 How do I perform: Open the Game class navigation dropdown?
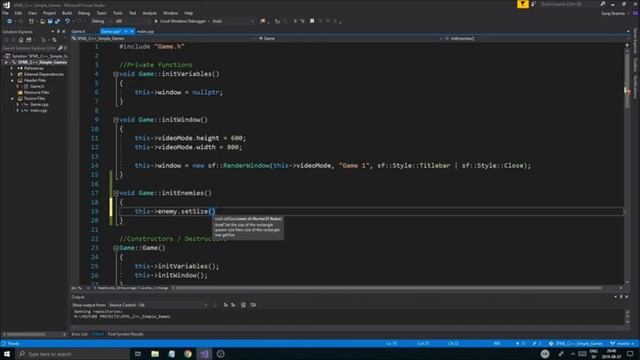[350, 38]
